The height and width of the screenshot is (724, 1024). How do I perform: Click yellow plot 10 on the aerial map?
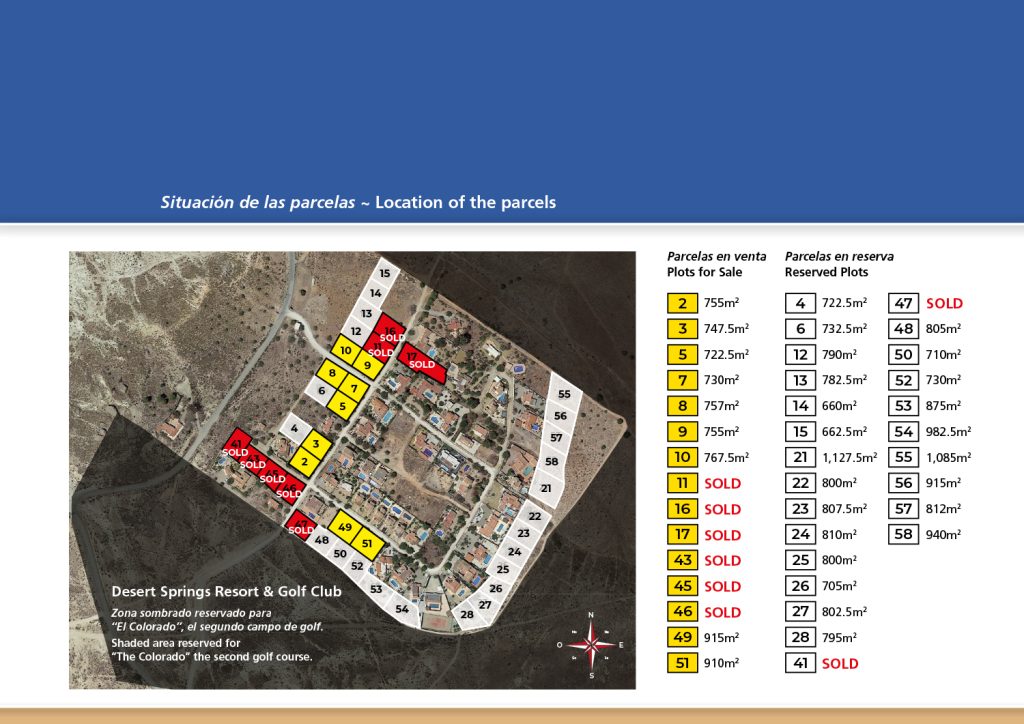[345, 351]
